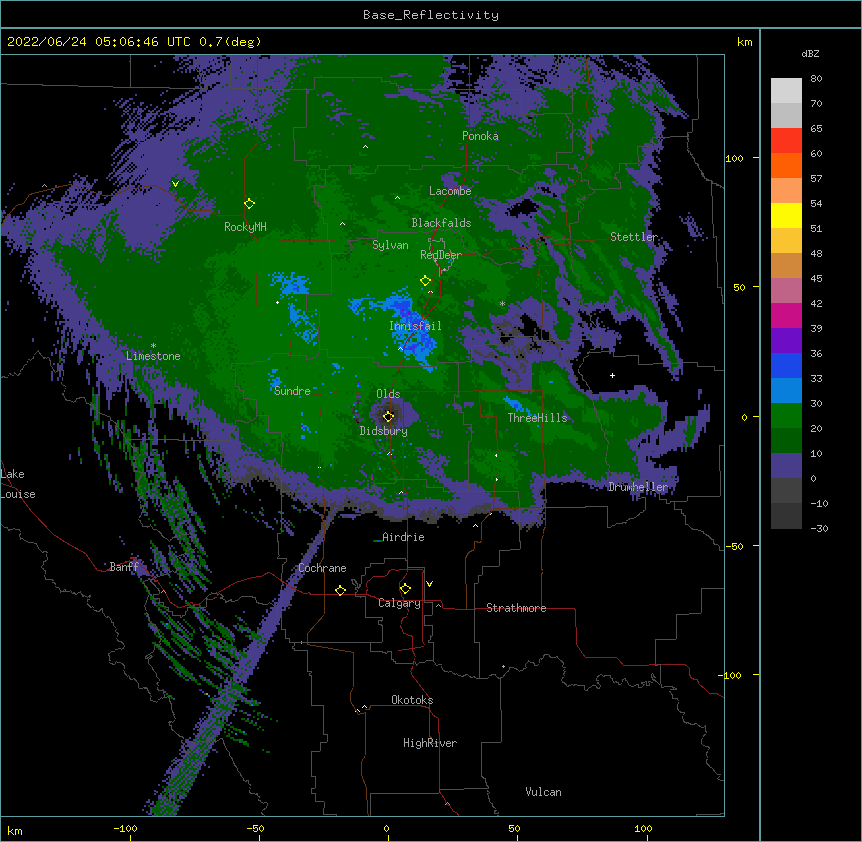This screenshot has height=842, width=862.
Task: Pick the dark blue 33-36 dBZ legend swatch
Action: (x=786, y=365)
